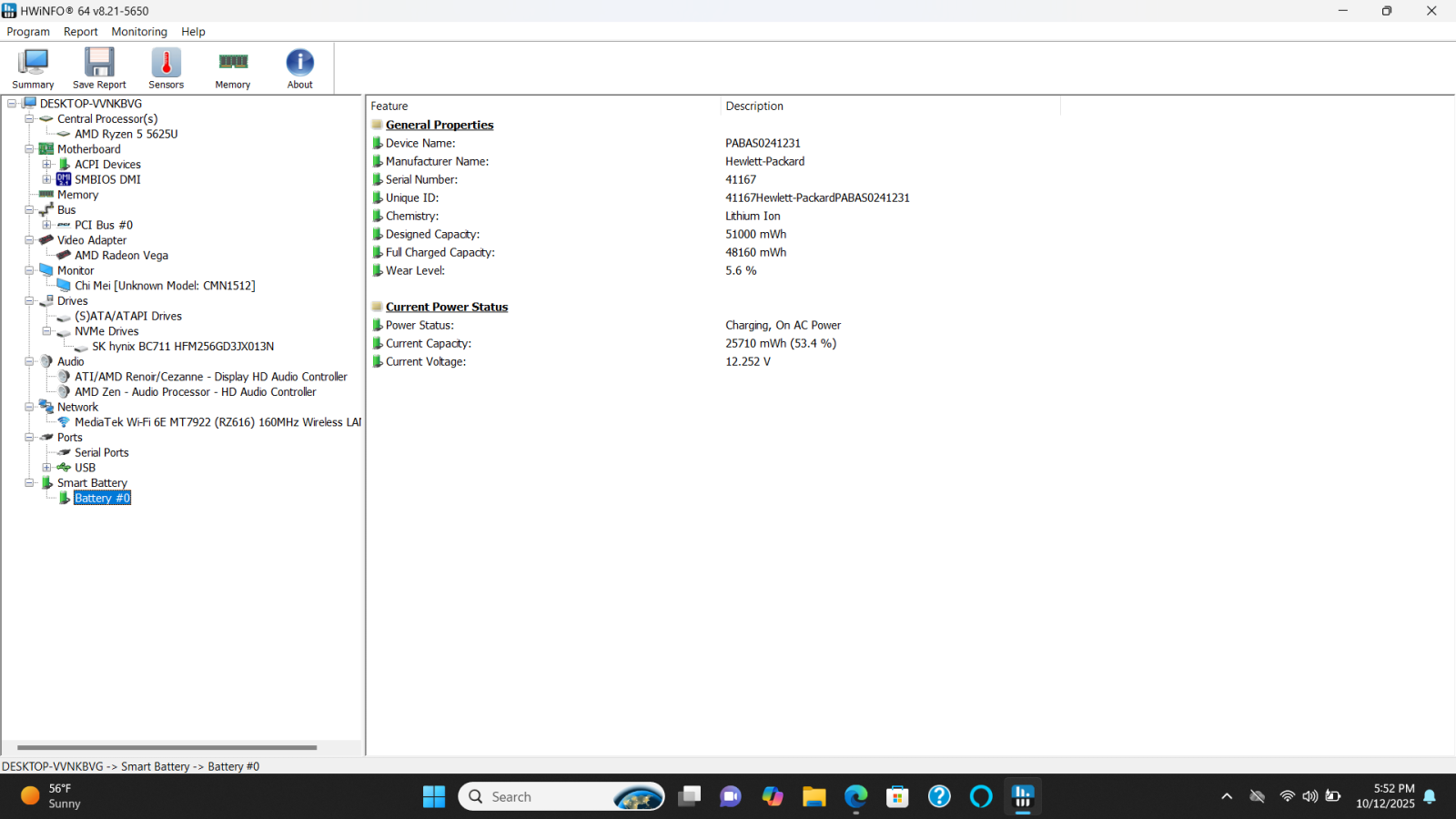Open the Report menu
The width and height of the screenshot is (1456, 819).
80,31
